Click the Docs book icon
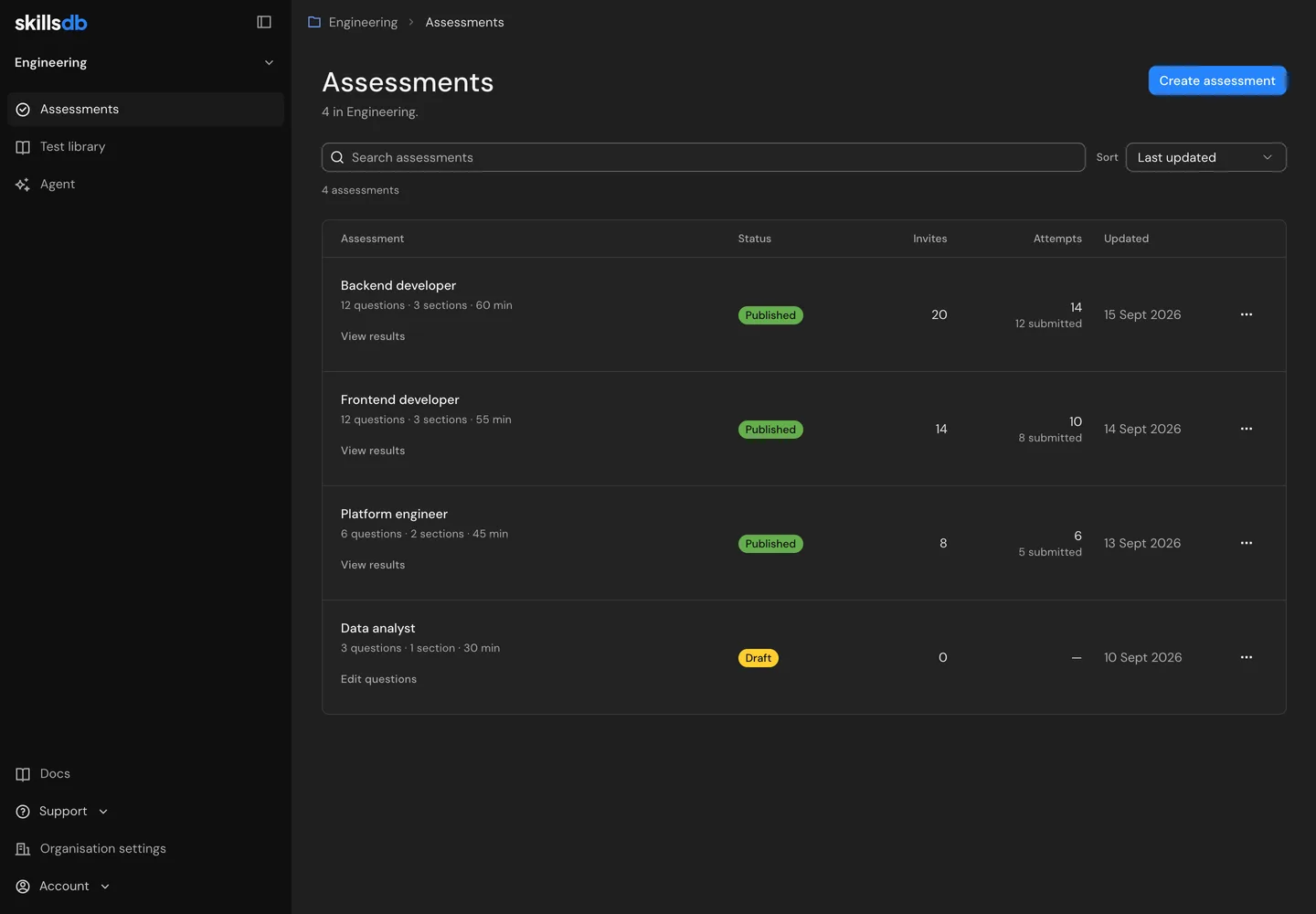This screenshot has width=1316, height=914. point(23,774)
